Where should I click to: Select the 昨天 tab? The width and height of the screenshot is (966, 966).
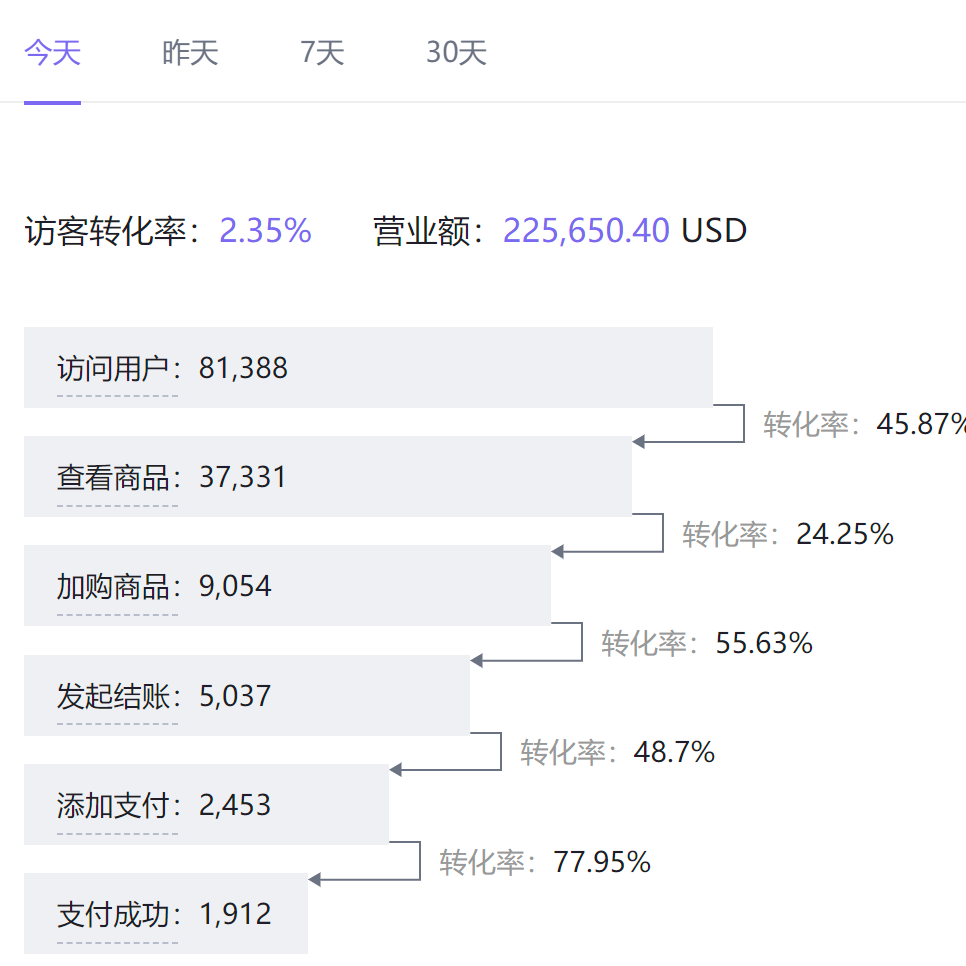click(x=190, y=53)
